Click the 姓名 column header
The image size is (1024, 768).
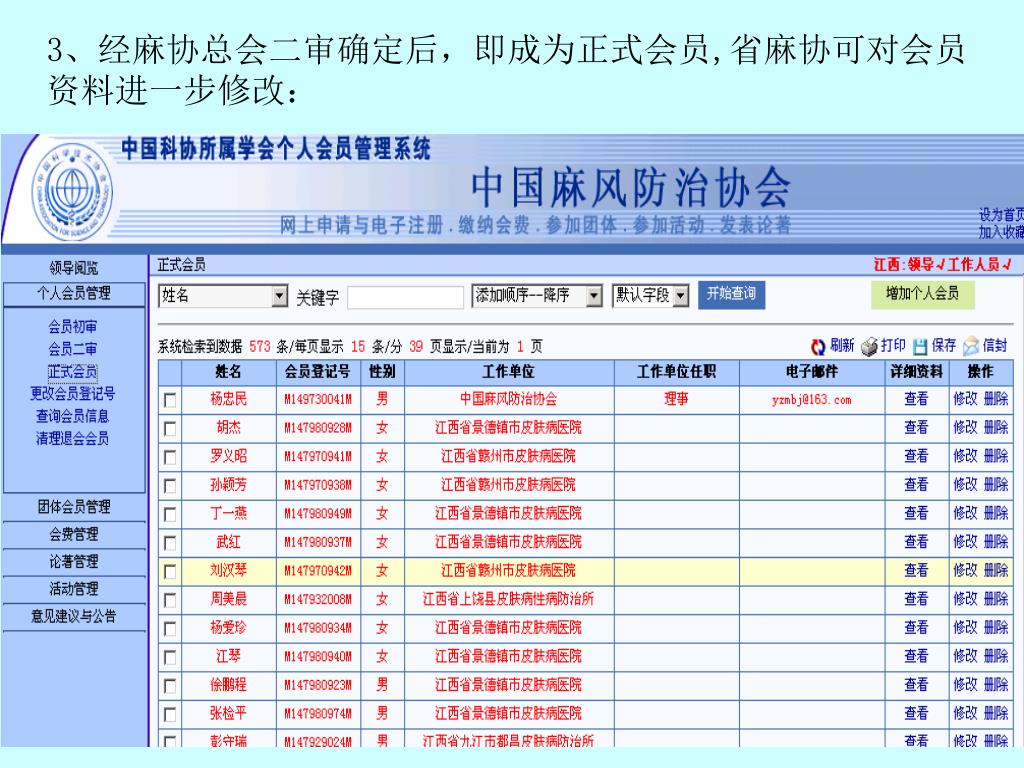[x=229, y=372]
